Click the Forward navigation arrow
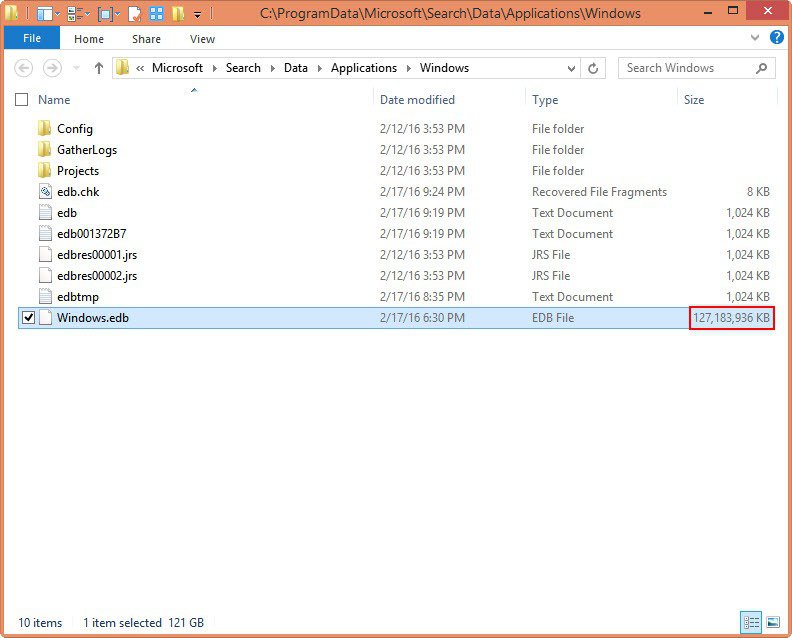The height and width of the screenshot is (638, 792). (x=52, y=68)
